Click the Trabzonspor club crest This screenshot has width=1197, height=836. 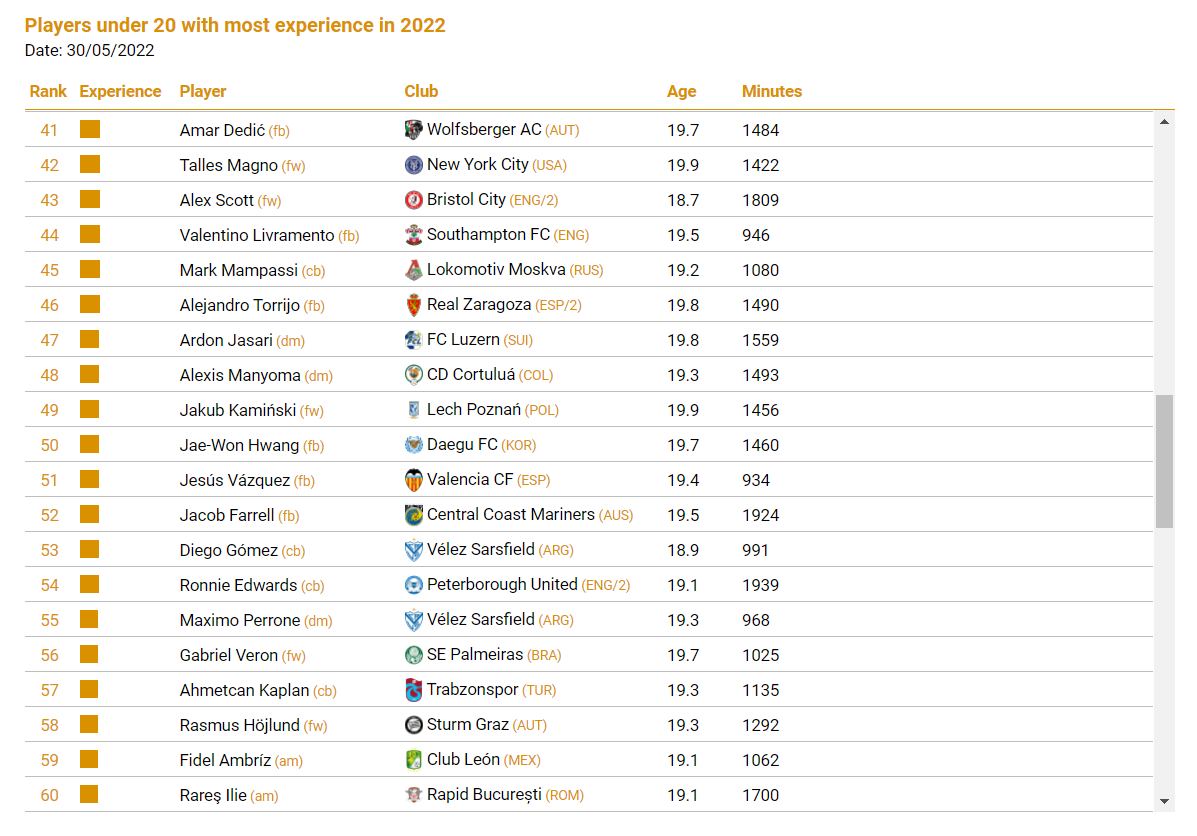pyautogui.click(x=413, y=690)
